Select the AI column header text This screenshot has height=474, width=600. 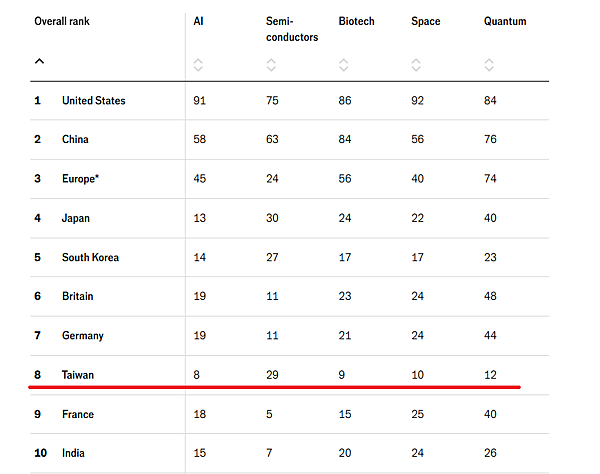coord(198,21)
